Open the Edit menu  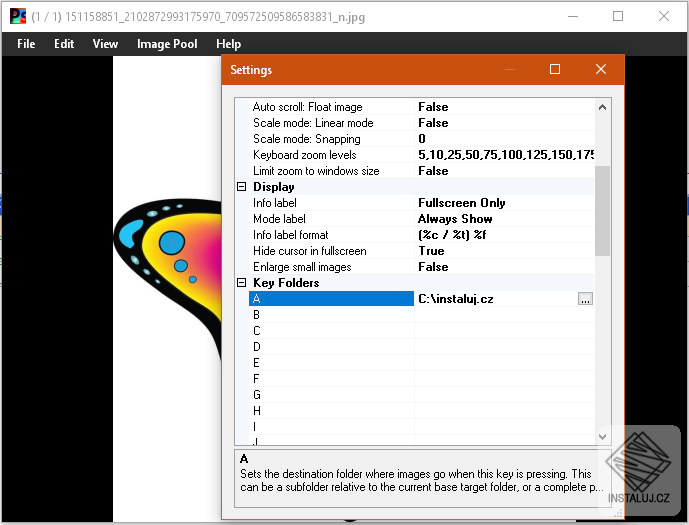click(64, 44)
